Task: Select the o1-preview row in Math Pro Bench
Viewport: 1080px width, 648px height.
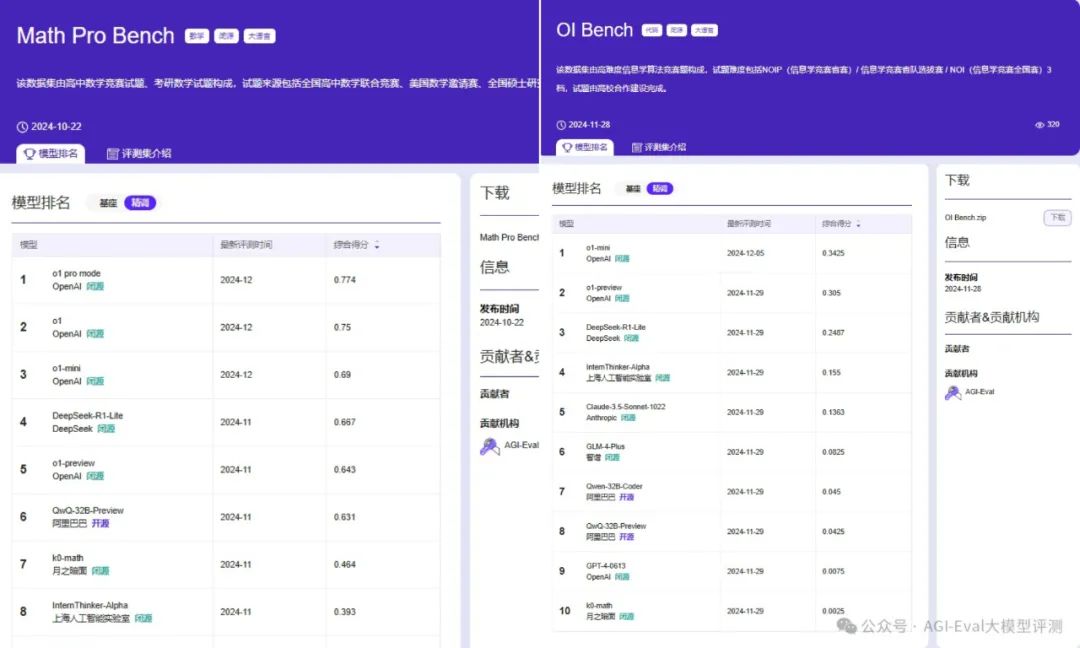Action: (x=226, y=470)
